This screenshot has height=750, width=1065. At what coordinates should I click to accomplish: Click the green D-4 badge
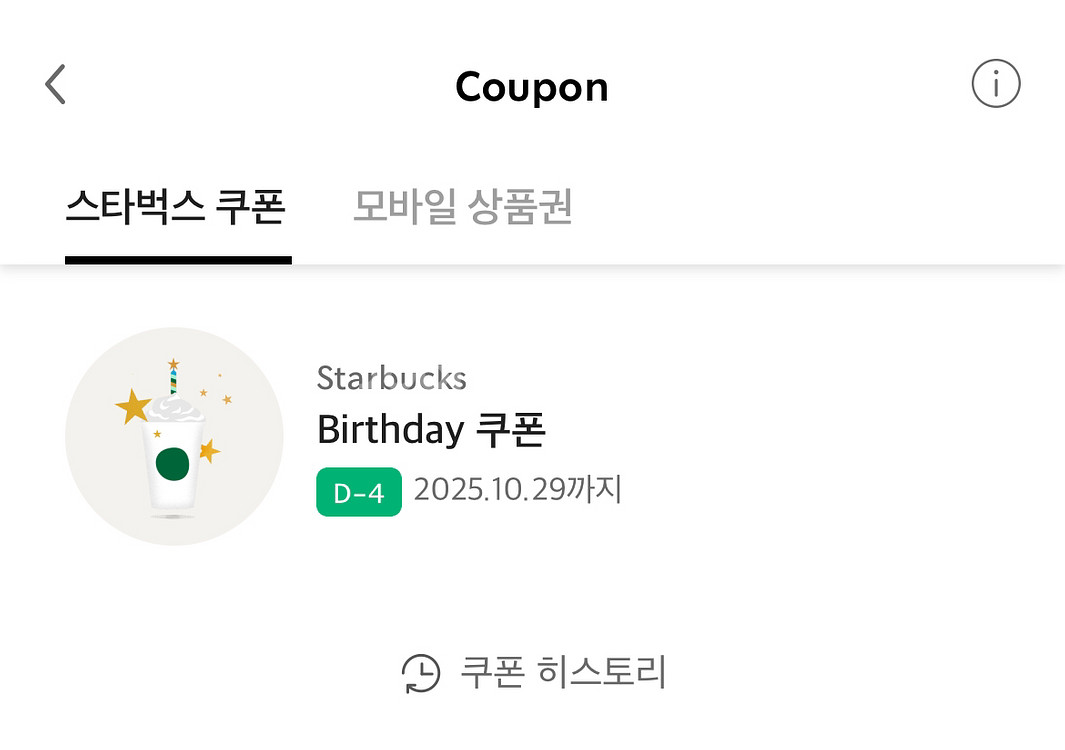pyautogui.click(x=358, y=492)
